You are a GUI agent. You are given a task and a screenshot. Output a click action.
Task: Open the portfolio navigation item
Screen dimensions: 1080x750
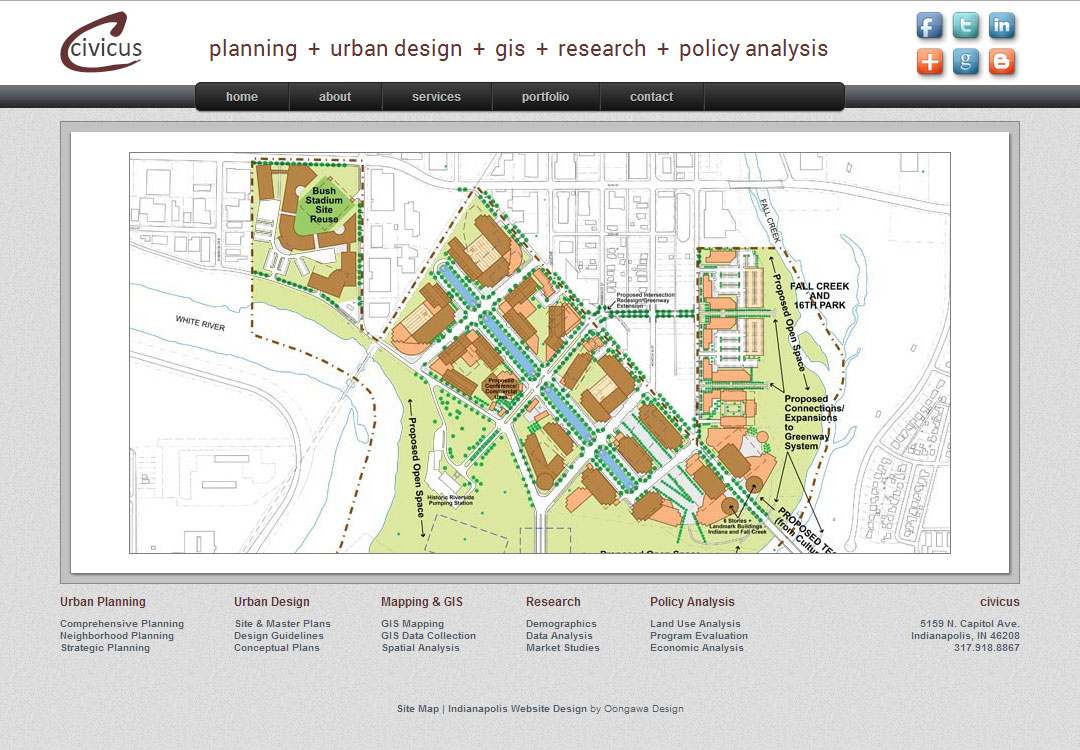(545, 97)
